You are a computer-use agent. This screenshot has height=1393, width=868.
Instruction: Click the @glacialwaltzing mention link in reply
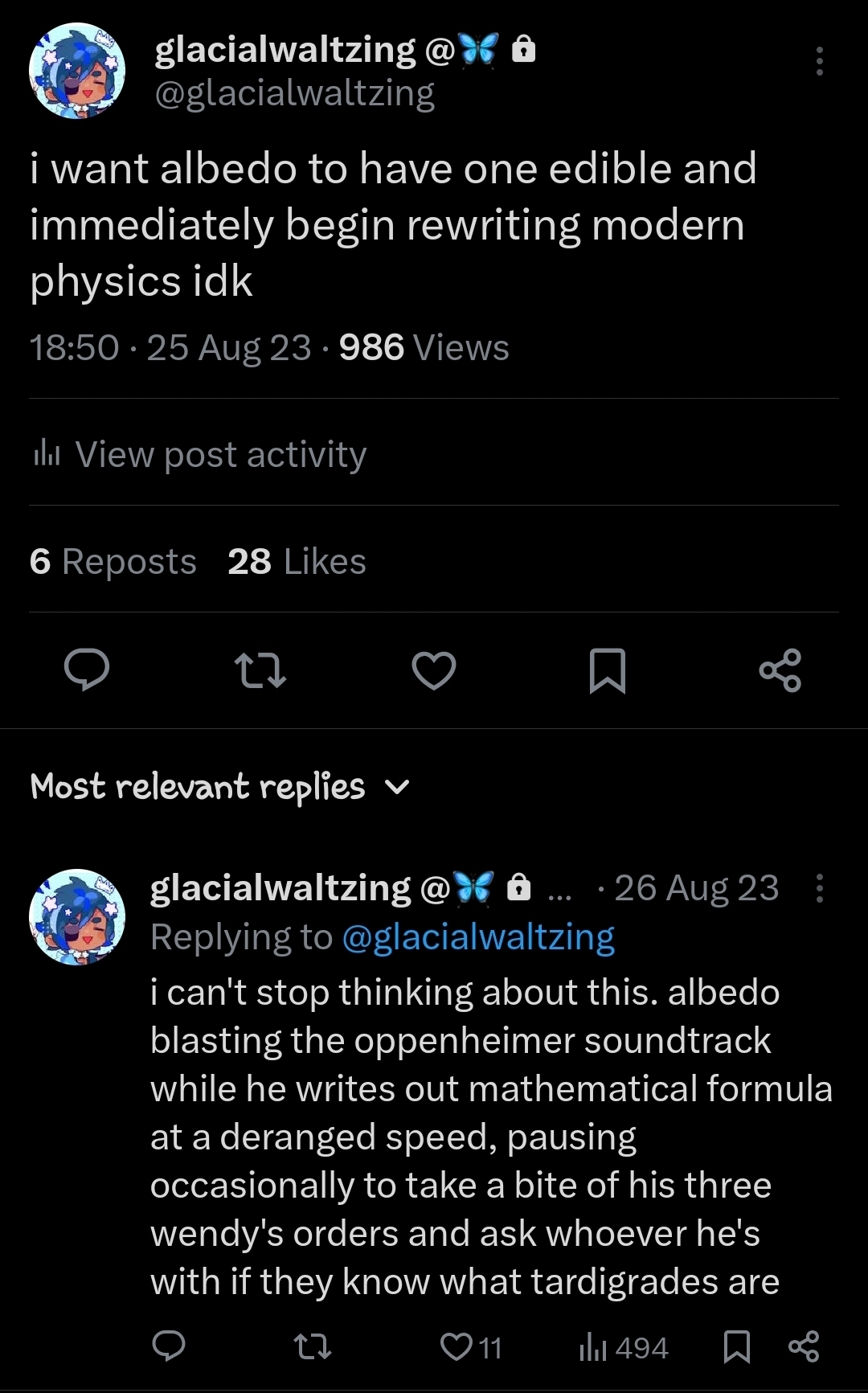(478, 937)
